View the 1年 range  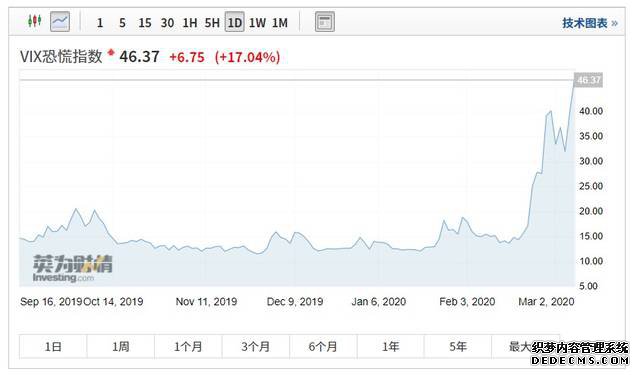click(x=391, y=346)
